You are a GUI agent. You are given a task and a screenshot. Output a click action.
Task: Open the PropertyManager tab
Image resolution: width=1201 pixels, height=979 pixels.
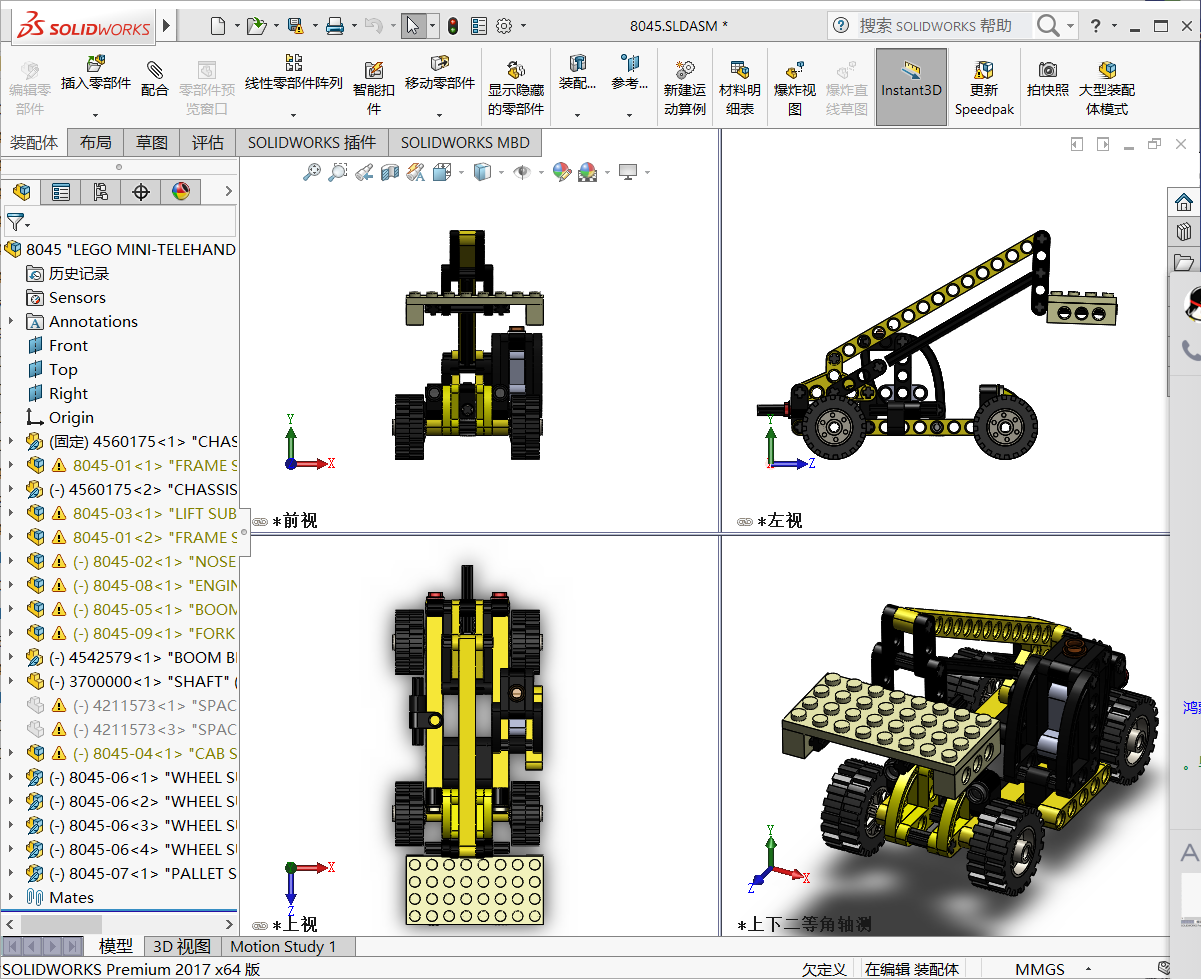tap(61, 192)
